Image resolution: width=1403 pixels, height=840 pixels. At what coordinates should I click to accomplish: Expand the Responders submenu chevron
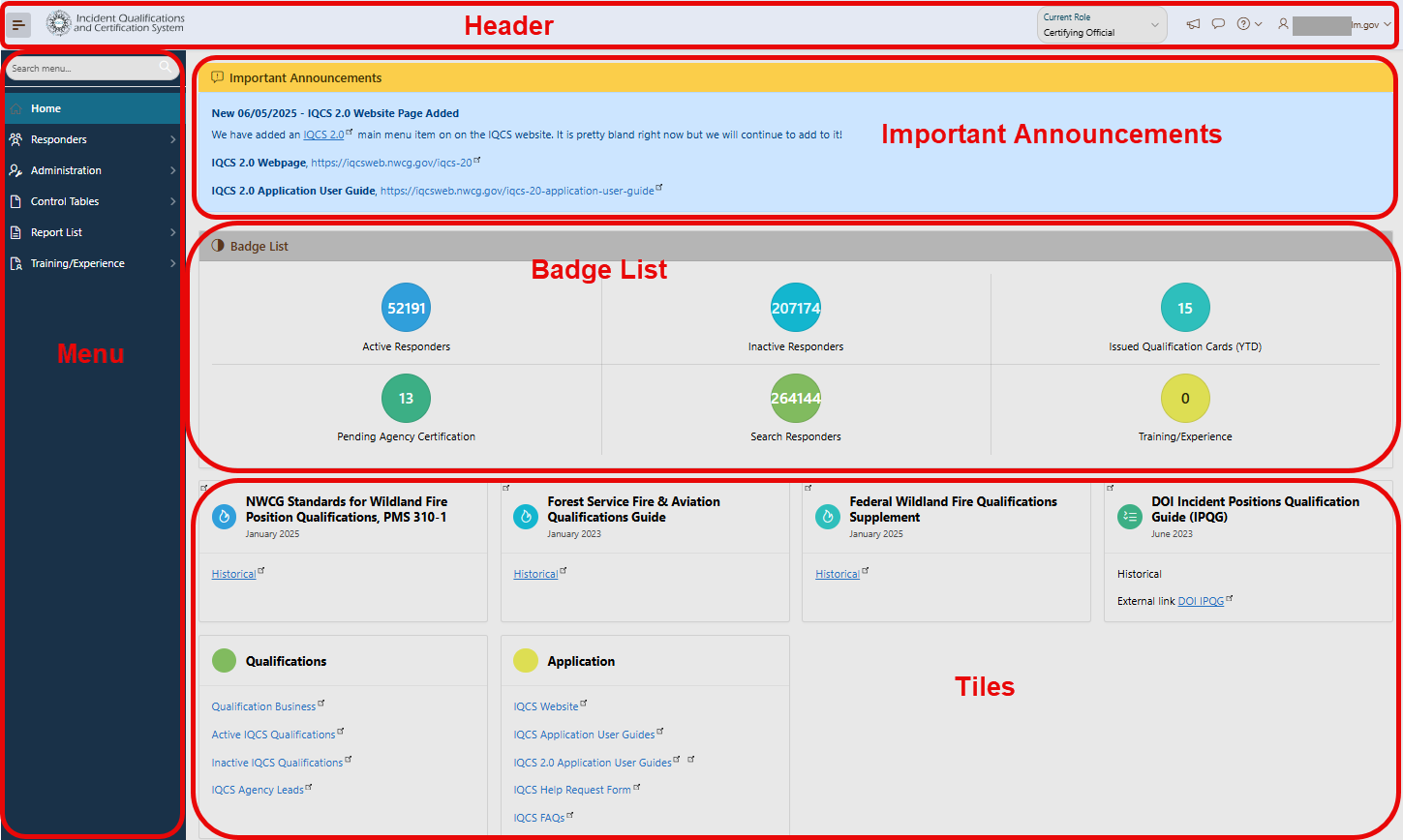(173, 139)
